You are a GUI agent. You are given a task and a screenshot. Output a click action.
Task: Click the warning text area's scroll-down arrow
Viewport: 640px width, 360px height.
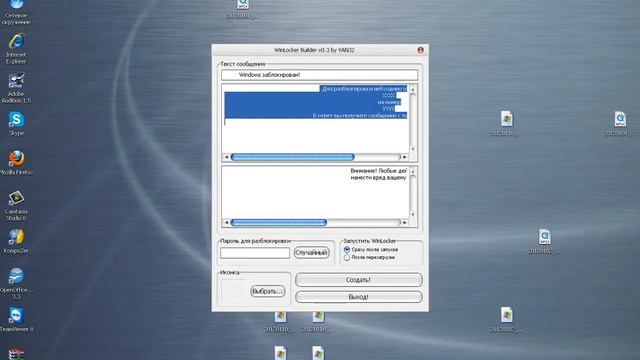point(413,215)
